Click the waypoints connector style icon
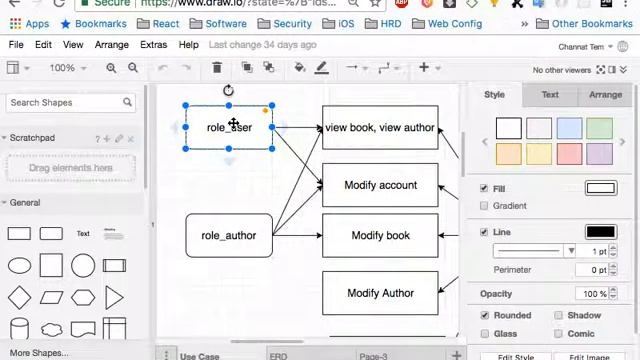Image resolution: width=640 pixels, height=360 pixels. [384, 68]
